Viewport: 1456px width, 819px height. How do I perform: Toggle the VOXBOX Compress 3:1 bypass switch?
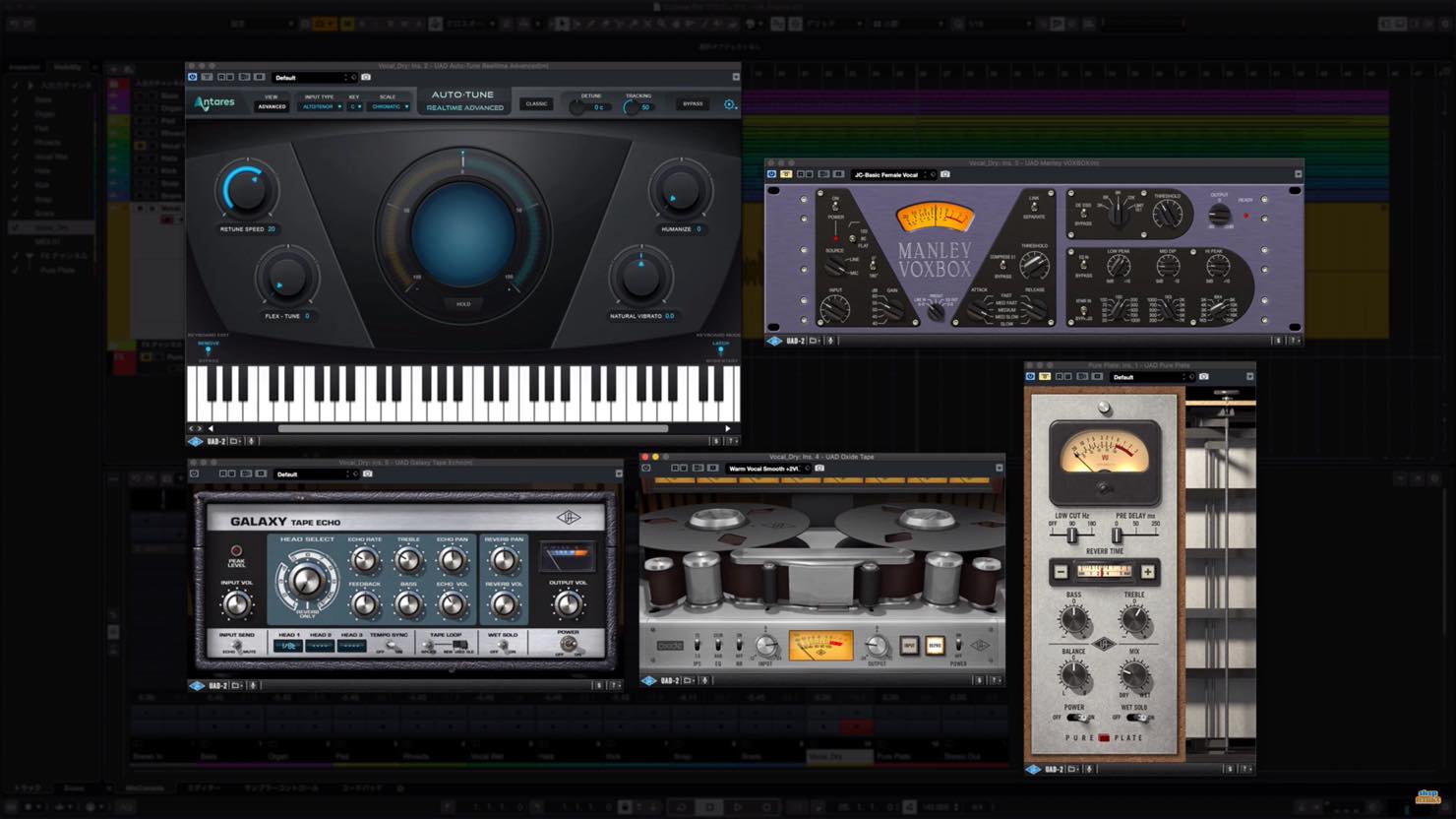pos(1002,267)
